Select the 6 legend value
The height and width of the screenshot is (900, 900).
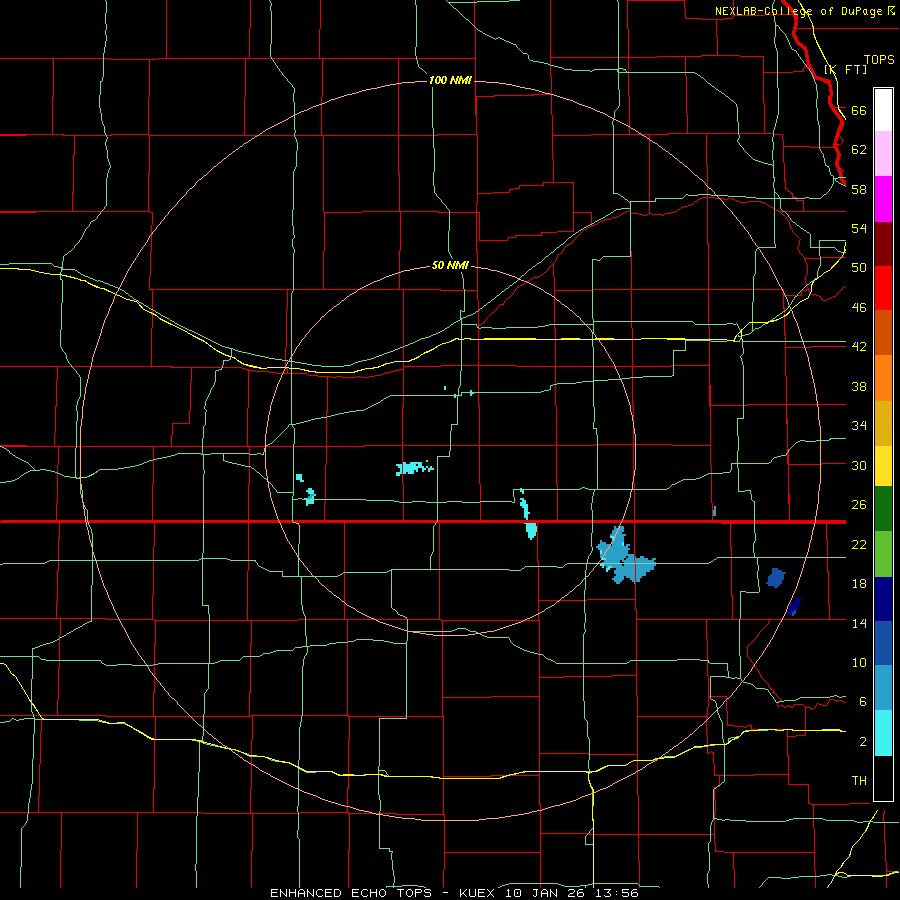pos(862,702)
